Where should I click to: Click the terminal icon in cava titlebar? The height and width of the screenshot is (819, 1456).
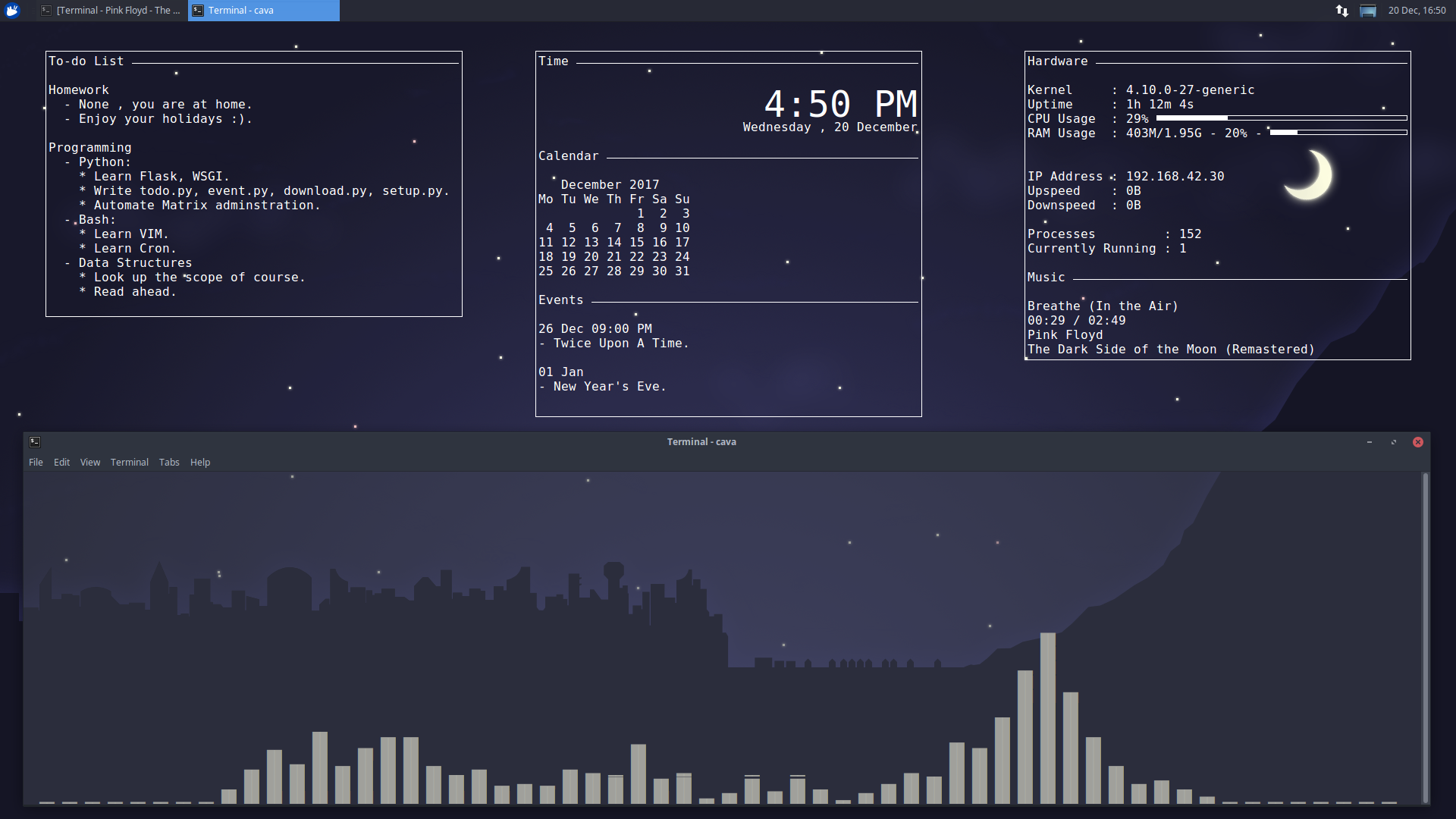pyautogui.click(x=35, y=441)
